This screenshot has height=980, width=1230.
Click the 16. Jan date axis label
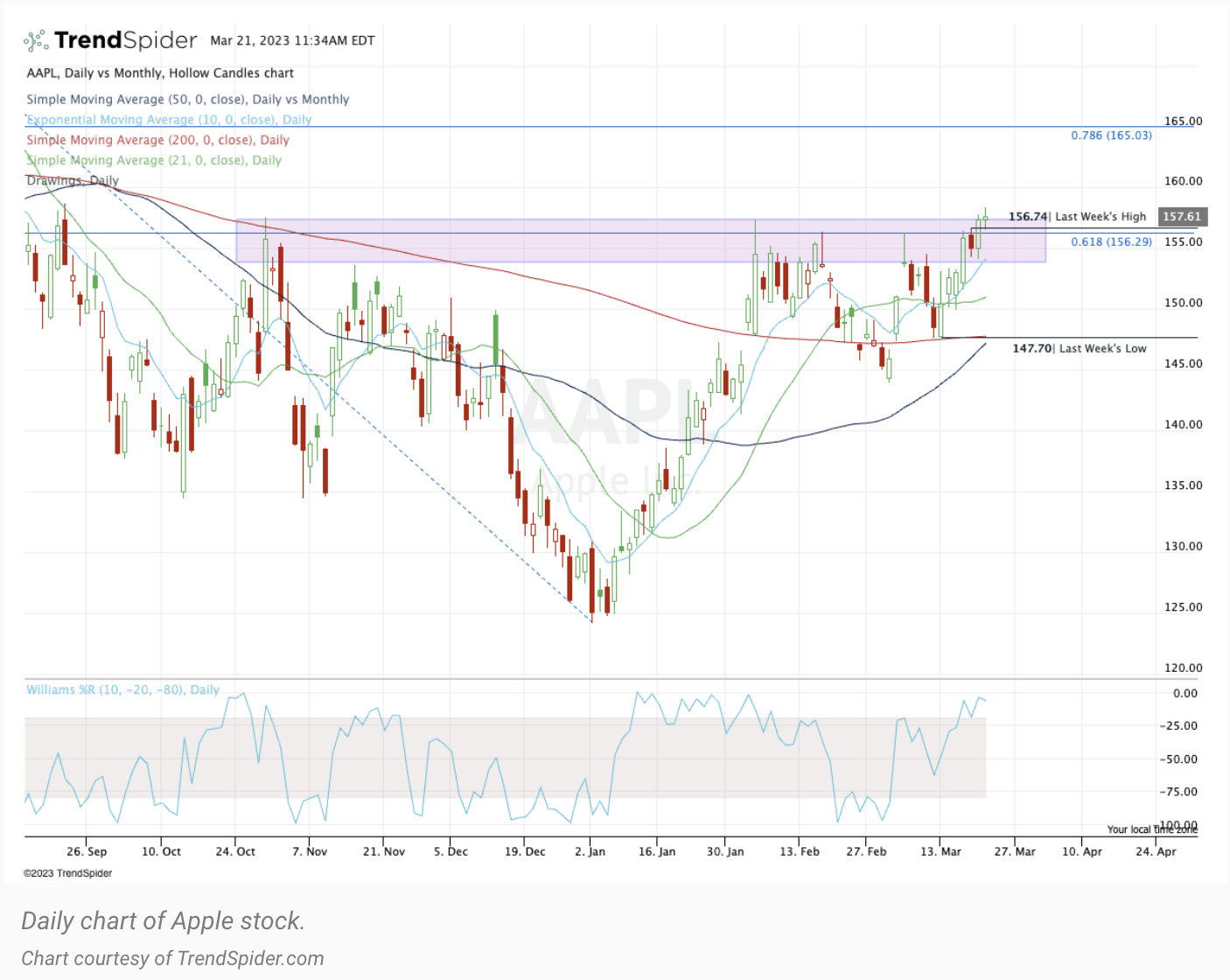click(x=657, y=851)
